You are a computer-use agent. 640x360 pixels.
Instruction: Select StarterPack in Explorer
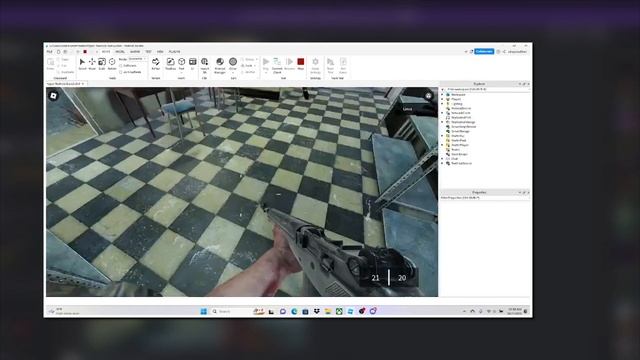[458, 140]
